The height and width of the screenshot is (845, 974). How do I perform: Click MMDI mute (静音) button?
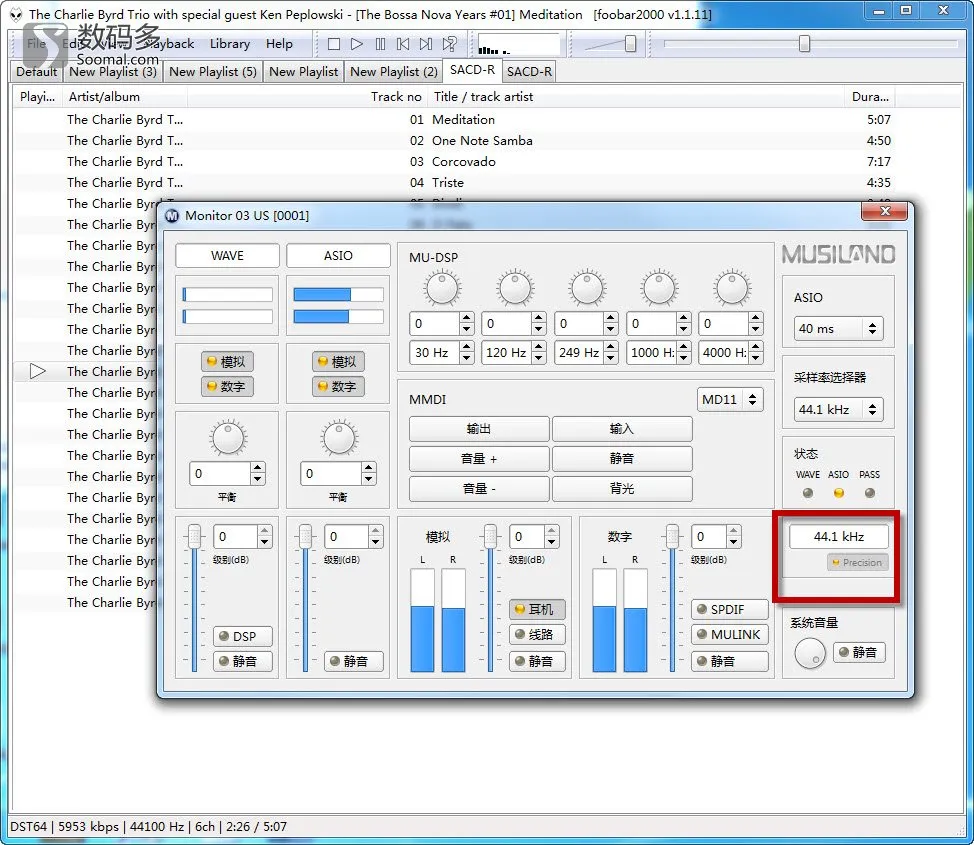pyautogui.click(x=622, y=459)
